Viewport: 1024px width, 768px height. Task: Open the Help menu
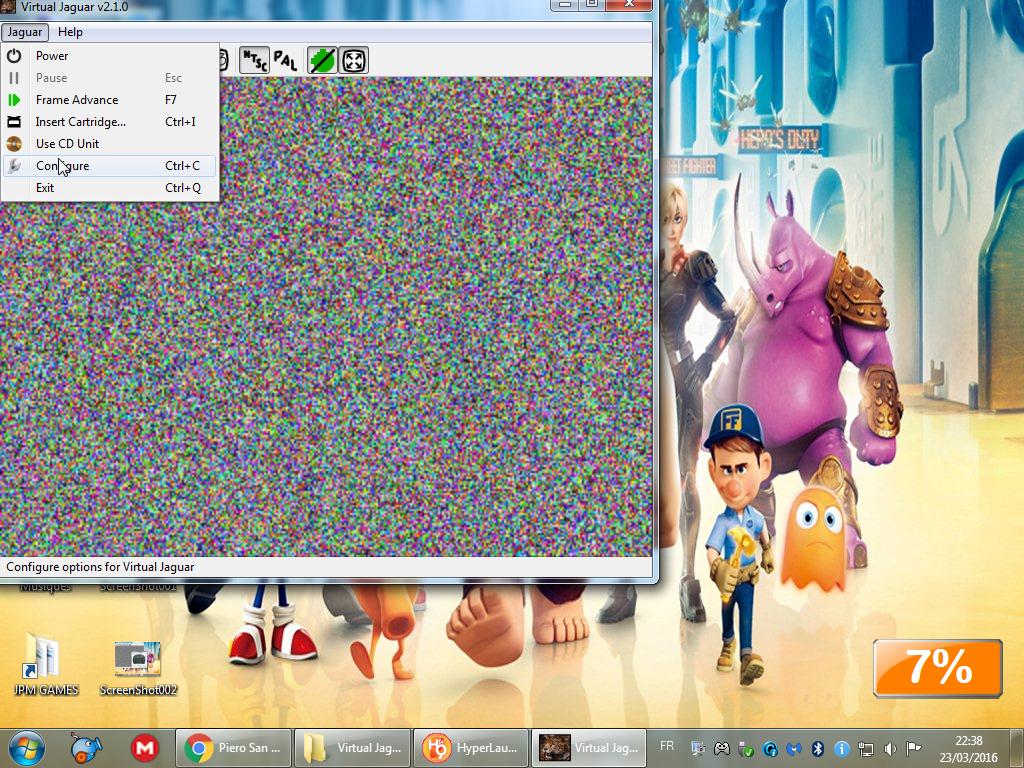(x=70, y=32)
